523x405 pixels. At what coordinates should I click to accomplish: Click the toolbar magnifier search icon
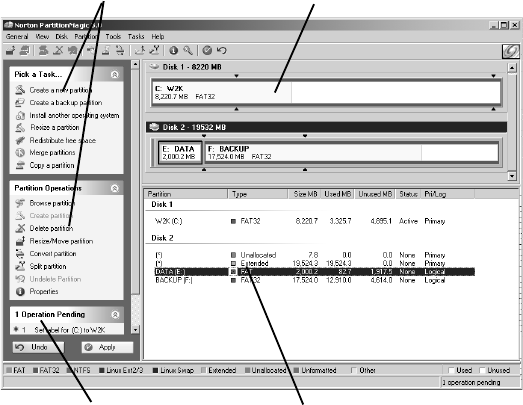pos(188,50)
